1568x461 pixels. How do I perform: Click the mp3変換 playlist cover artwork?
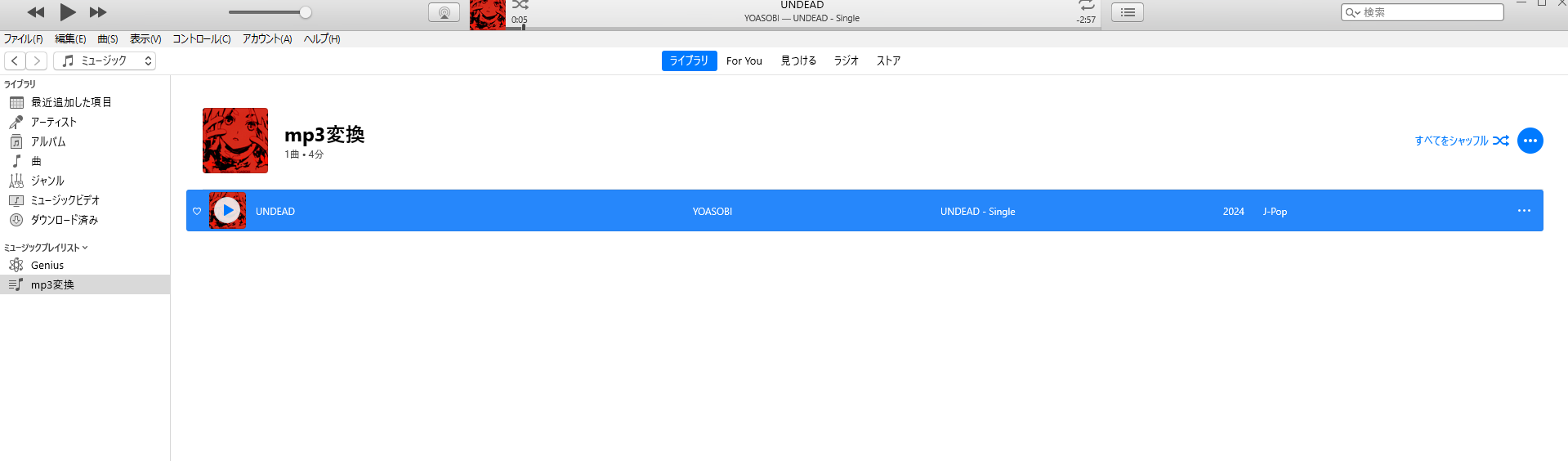pos(235,141)
